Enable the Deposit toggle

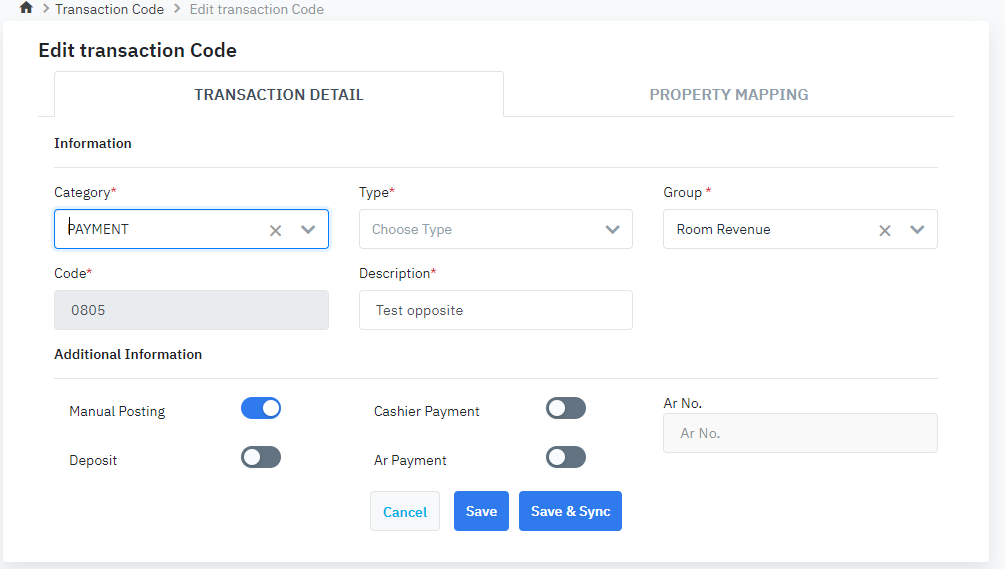click(261, 457)
